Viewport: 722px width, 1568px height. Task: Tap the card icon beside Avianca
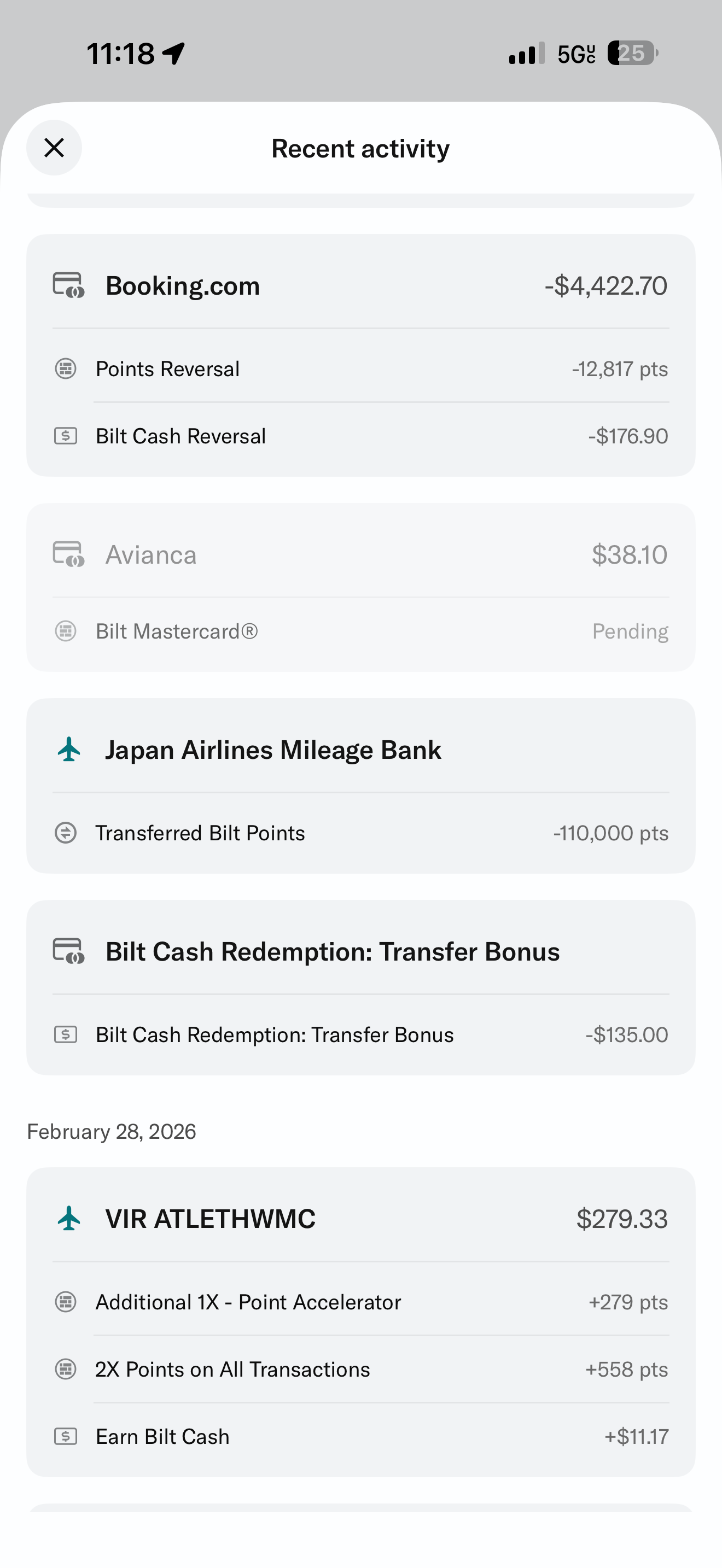click(68, 554)
